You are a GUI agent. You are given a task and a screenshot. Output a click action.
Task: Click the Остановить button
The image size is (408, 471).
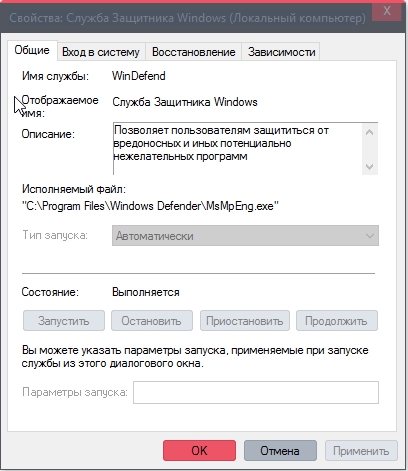pyautogui.click(x=152, y=321)
